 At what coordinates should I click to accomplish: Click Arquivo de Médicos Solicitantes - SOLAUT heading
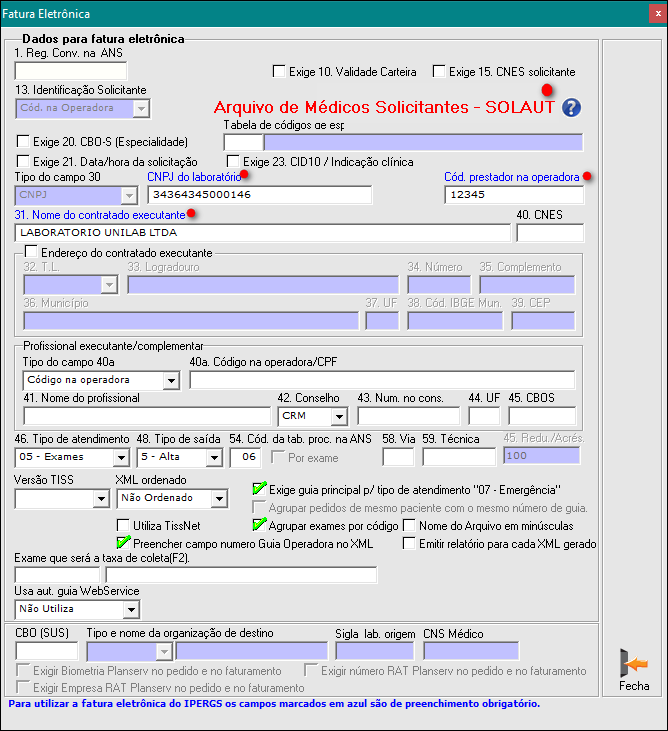pyautogui.click(x=384, y=107)
